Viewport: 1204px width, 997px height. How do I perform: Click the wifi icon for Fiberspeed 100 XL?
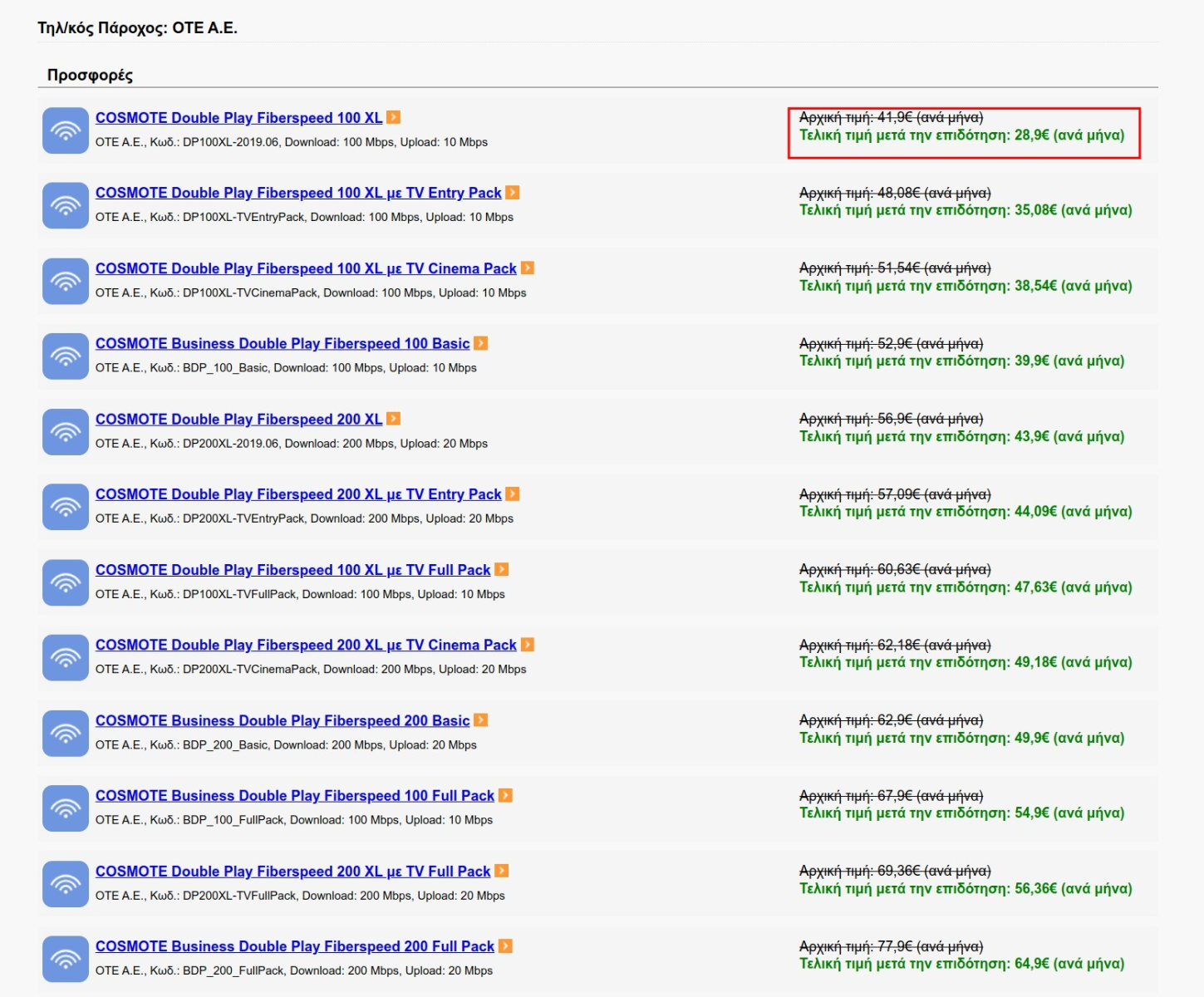66,130
